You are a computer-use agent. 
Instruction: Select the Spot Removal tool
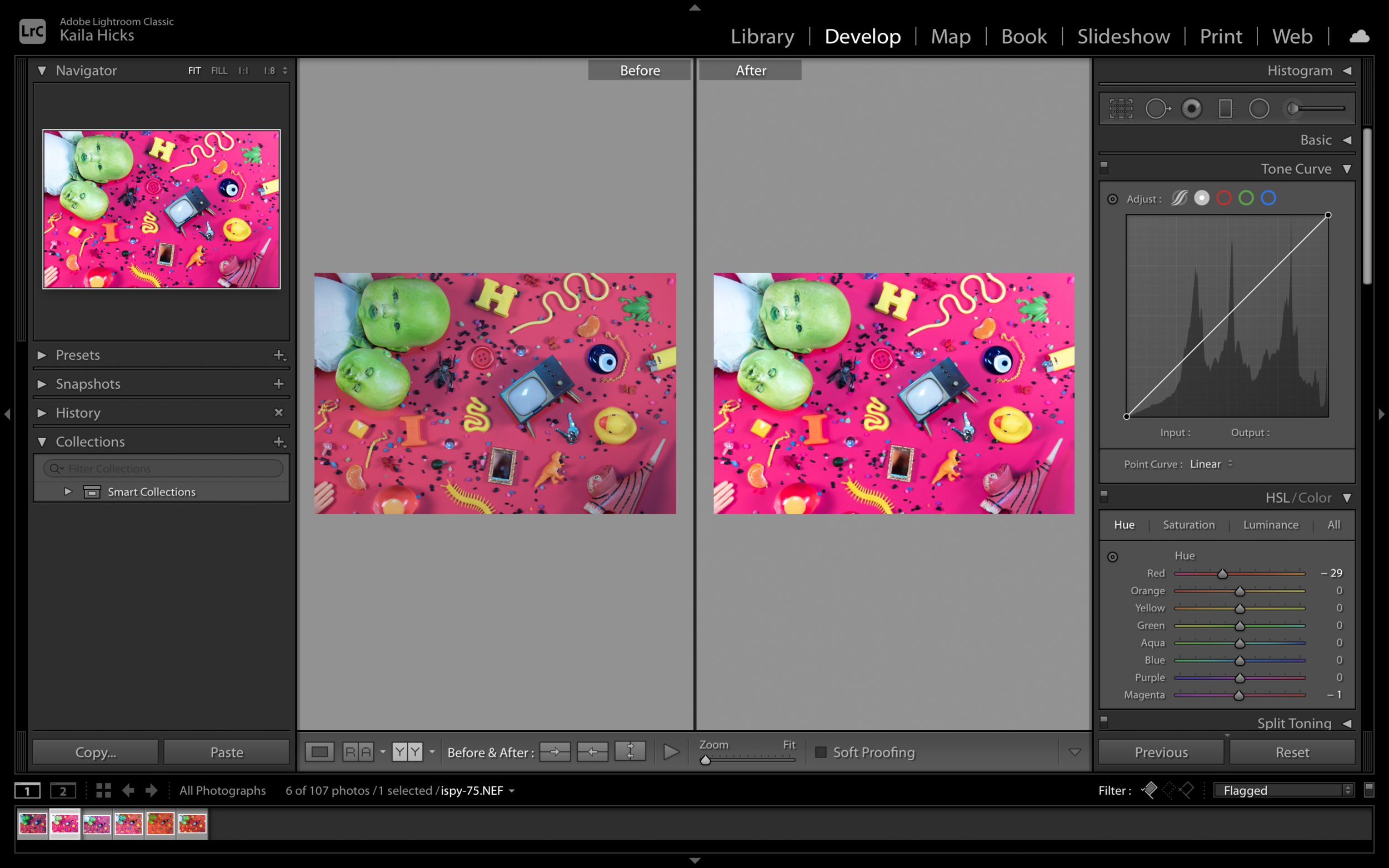point(1157,108)
